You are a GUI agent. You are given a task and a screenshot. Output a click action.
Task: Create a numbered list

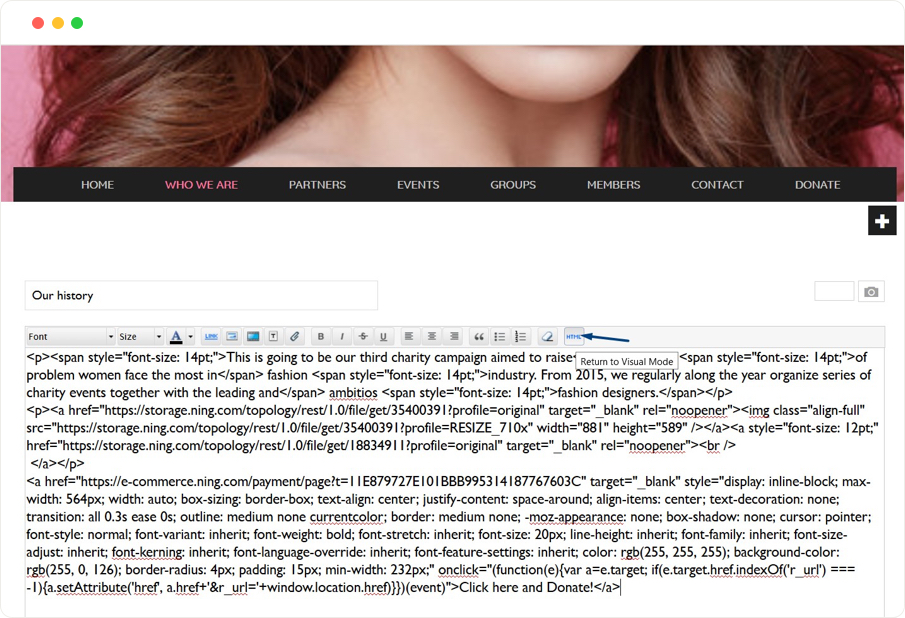(x=521, y=336)
